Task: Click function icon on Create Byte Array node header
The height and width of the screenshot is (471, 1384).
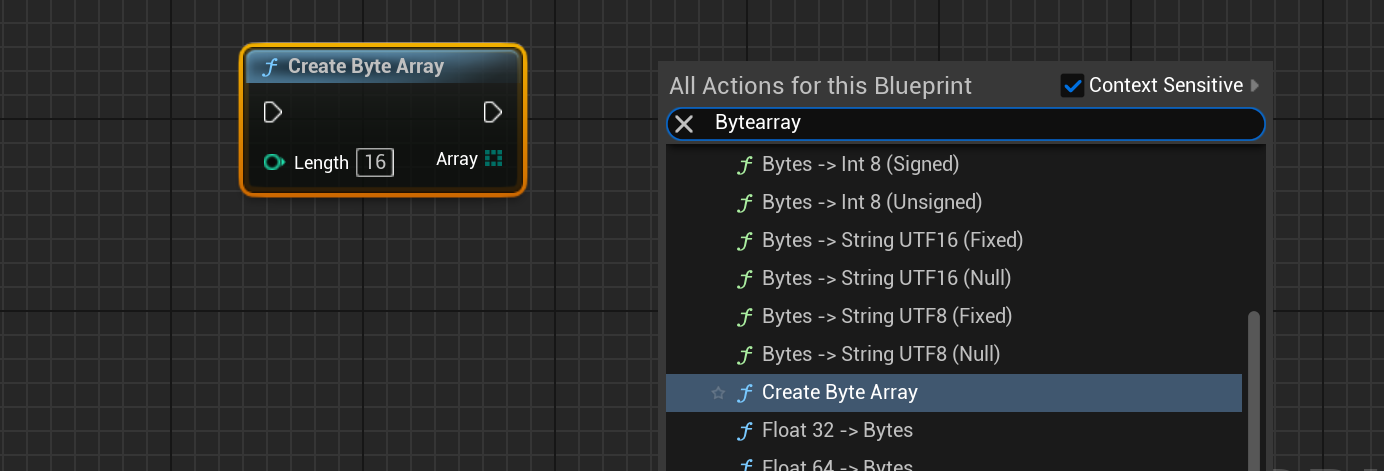Action: (x=269, y=67)
